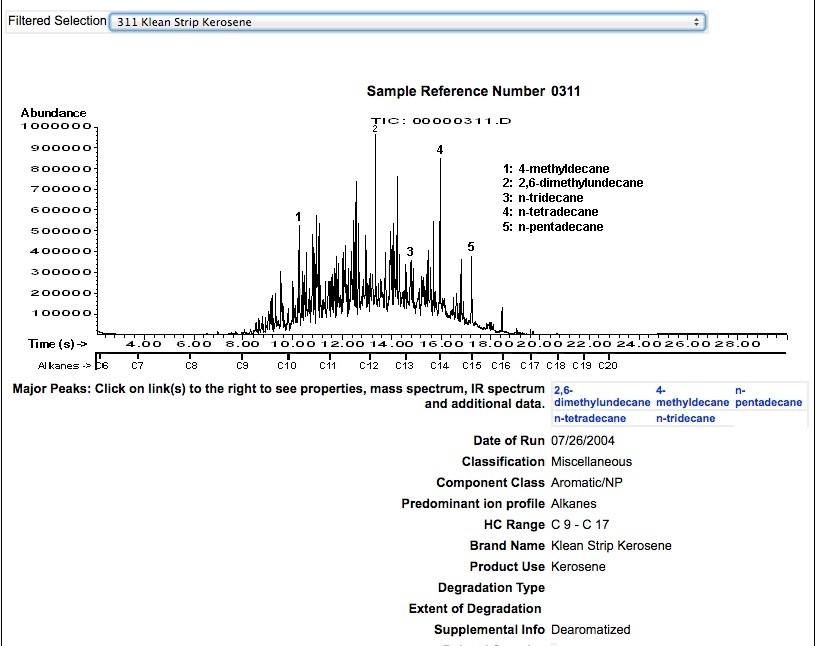The image size is (816, 646).
Task: Click the 14.00 time axis tick label
Action: [x=392, y=344]
